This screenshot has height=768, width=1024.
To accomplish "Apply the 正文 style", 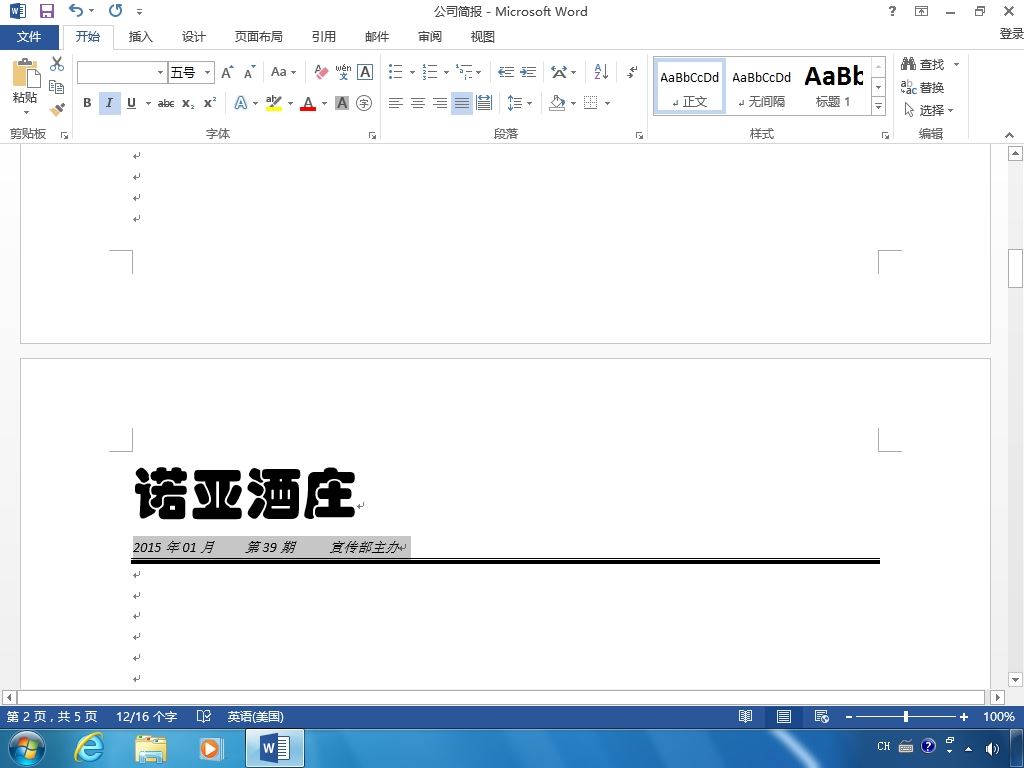I will pyautogui.click(x=690, y=87).
